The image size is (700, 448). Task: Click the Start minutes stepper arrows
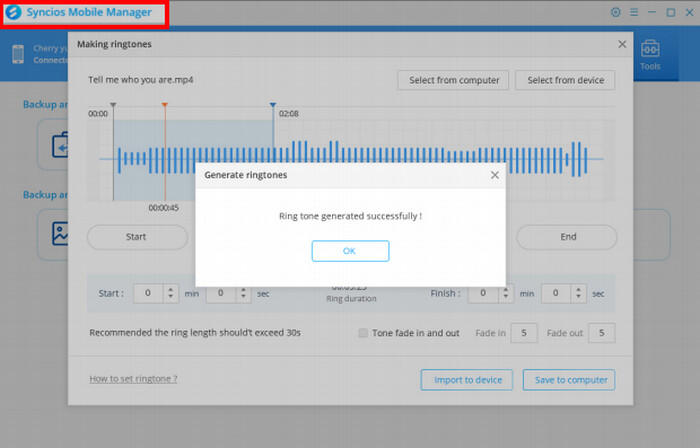[170, 294]
